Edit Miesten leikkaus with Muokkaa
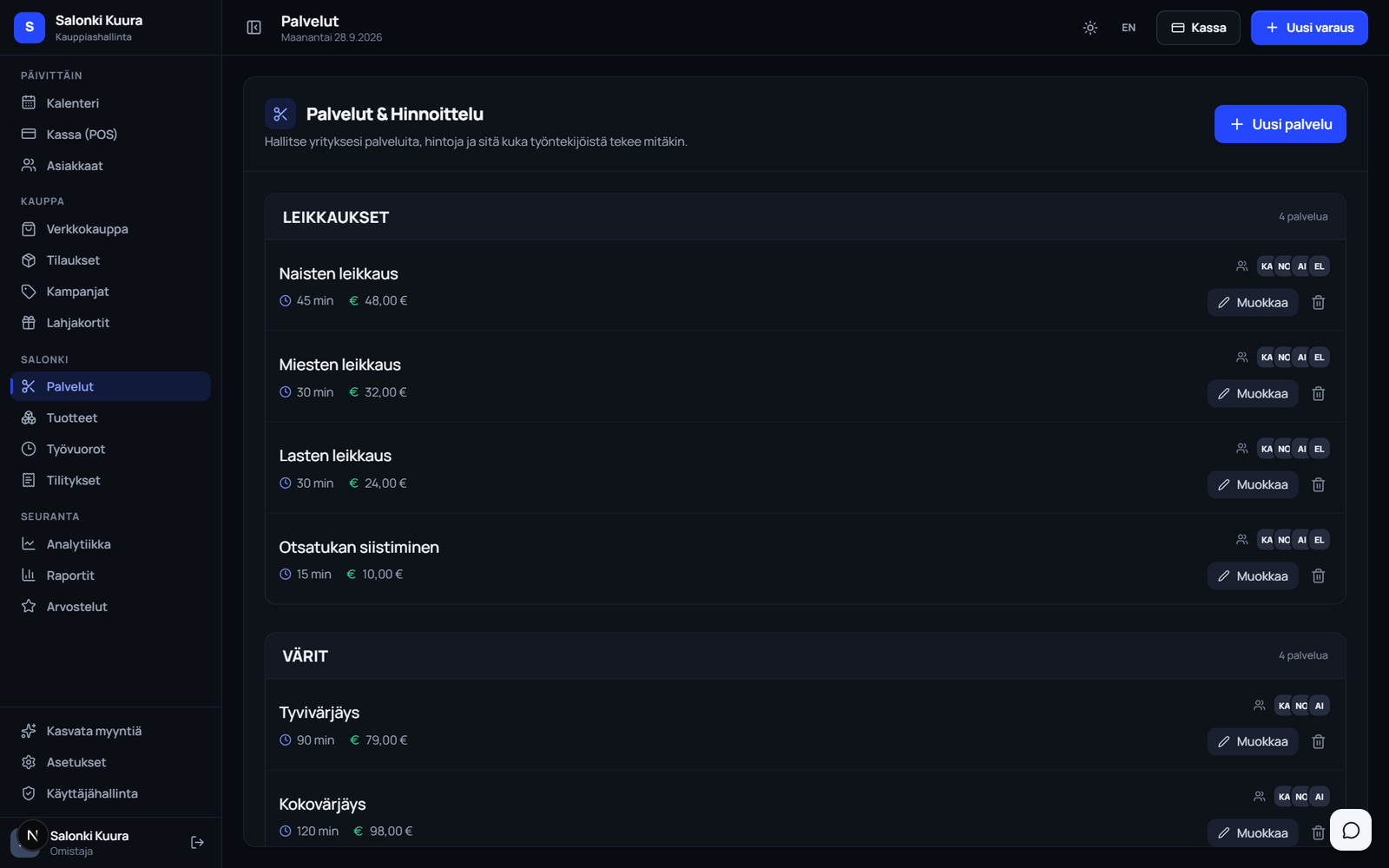This screenshot has width=1389, height=868. tap(1253, 394)
